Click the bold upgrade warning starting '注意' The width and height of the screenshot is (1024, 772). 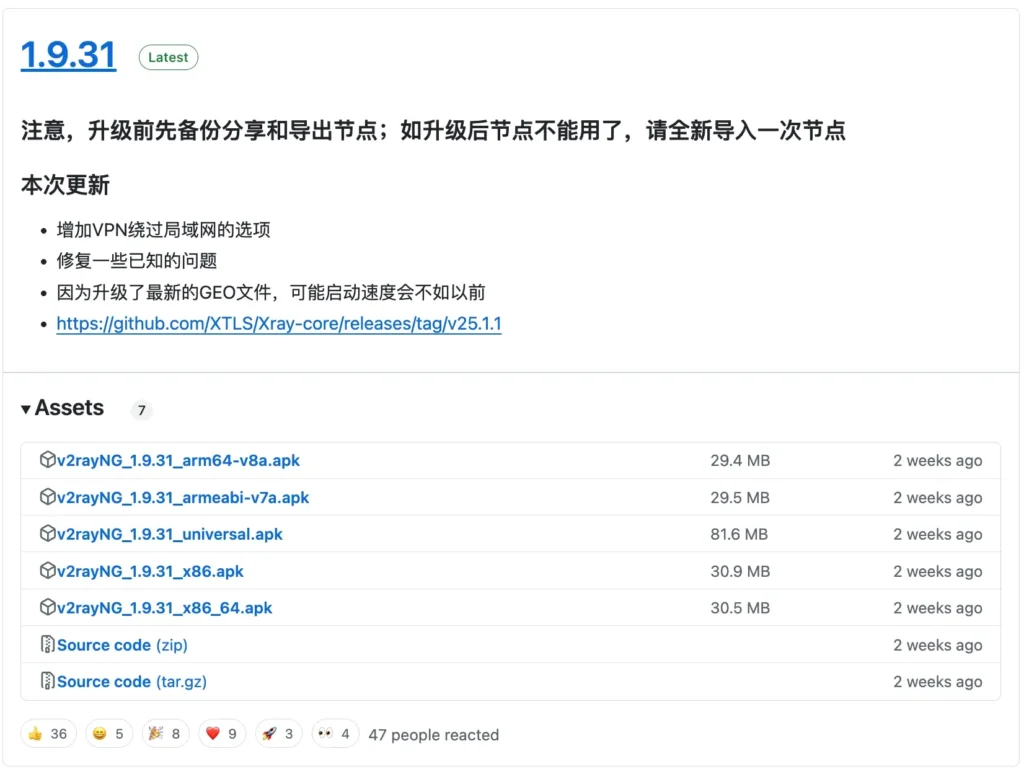click(x=434, y=131)
